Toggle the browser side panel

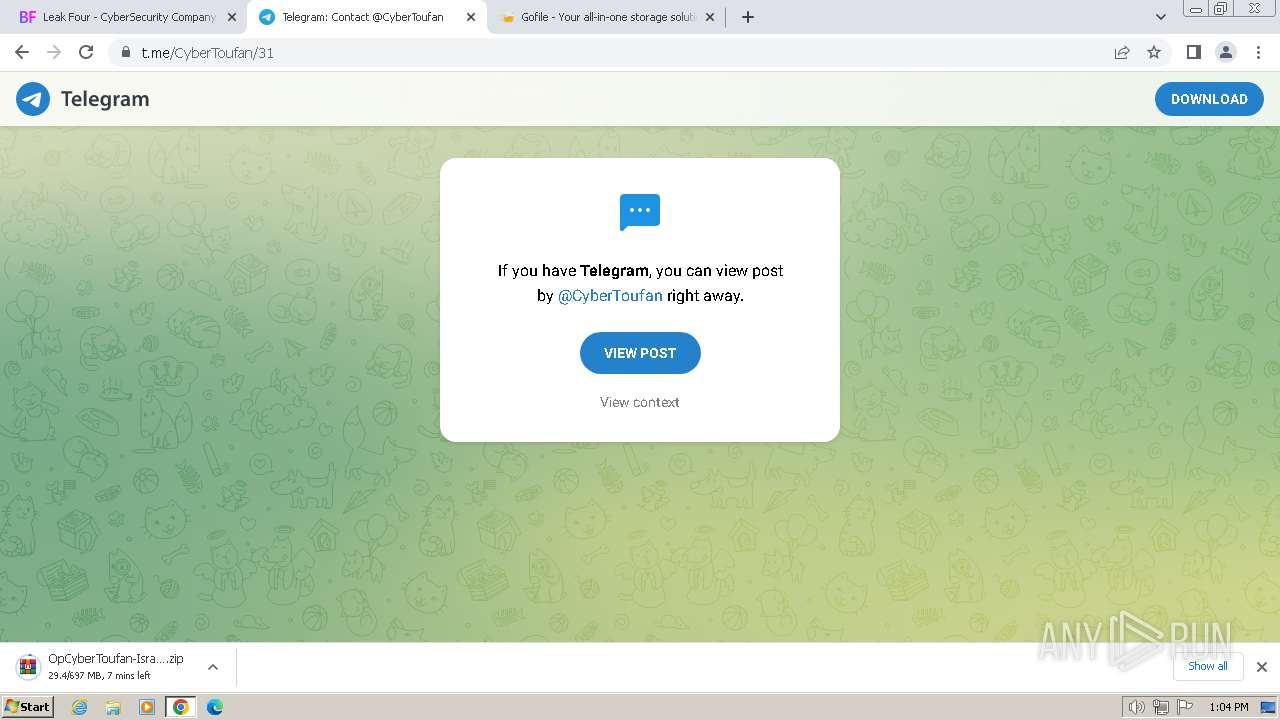pyautogui.click(x=1193, y=53)
